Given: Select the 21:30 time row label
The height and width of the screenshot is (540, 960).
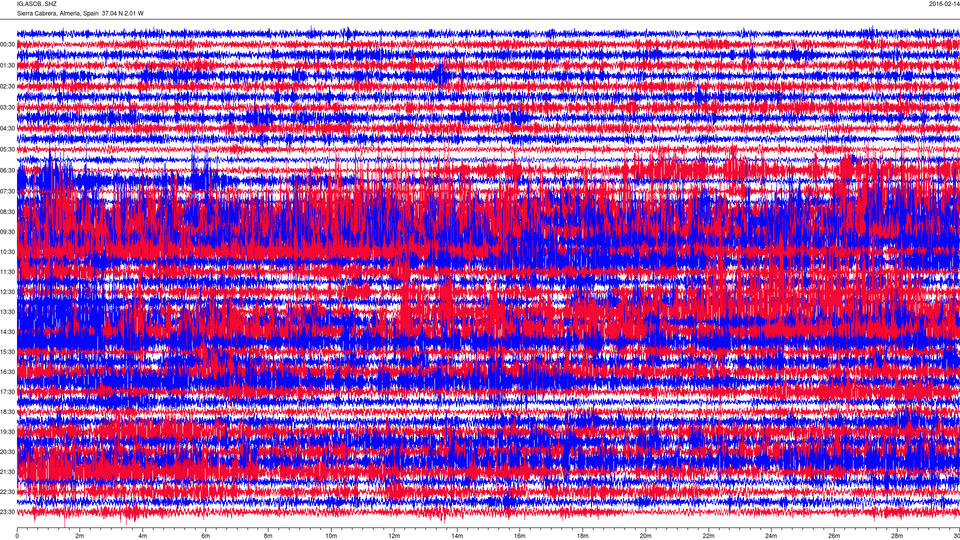Looking at the screenshot, I should [8, 472].
